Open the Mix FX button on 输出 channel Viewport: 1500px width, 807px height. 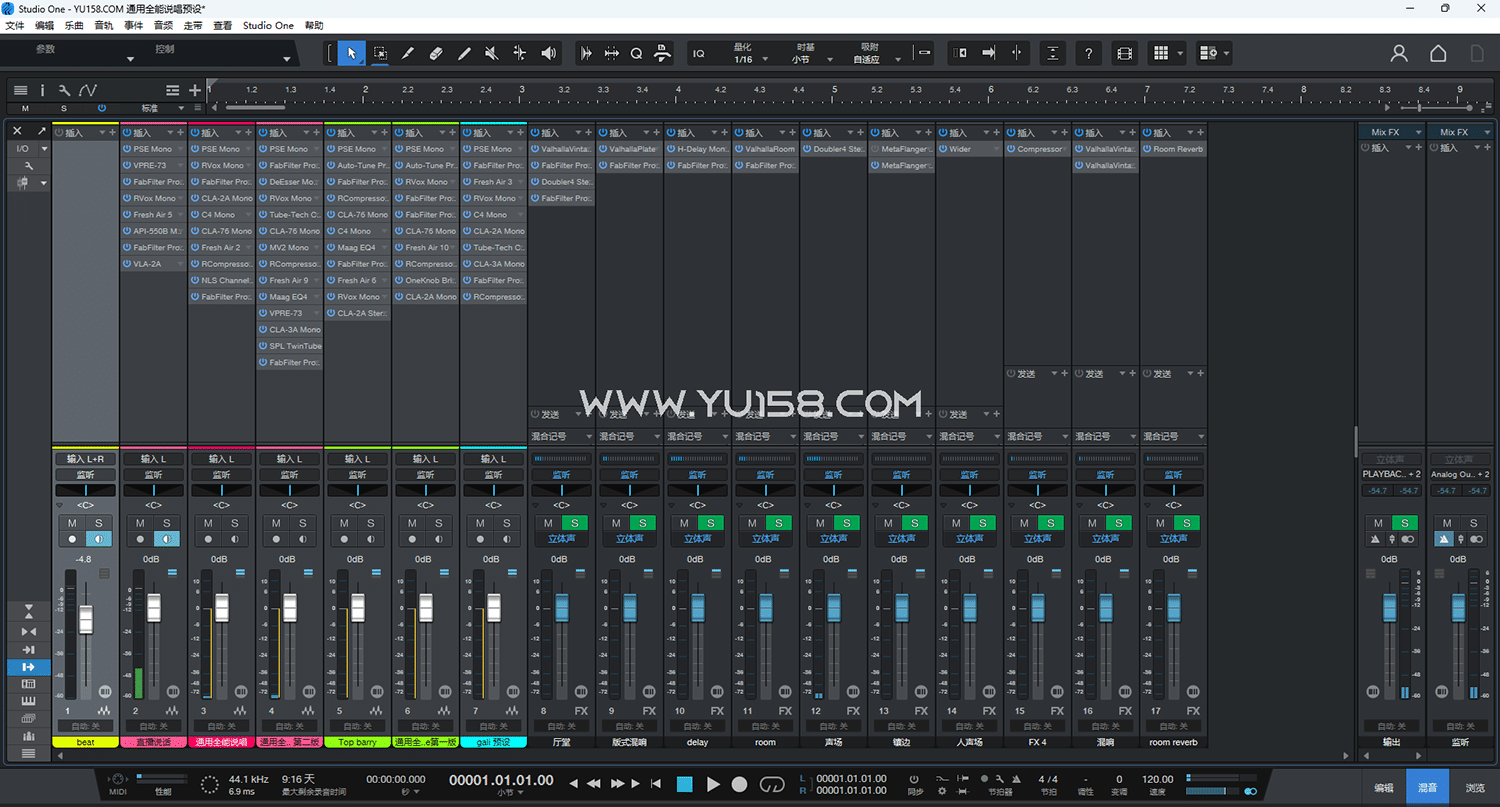1391,132
